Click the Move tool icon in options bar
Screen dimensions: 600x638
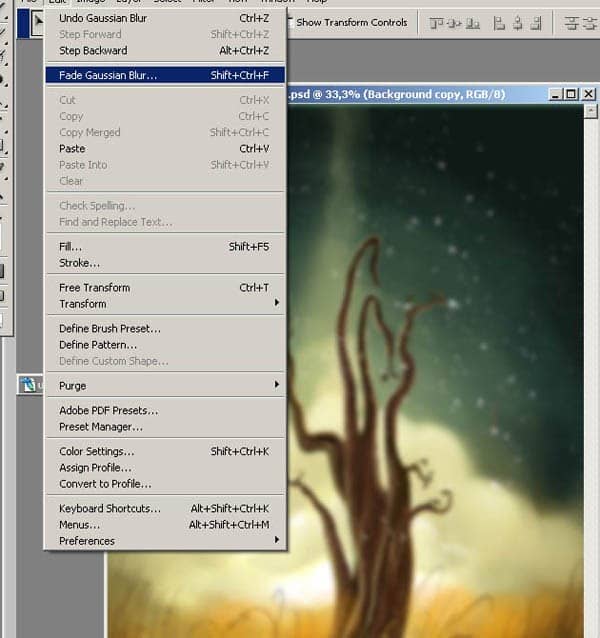click(x=37, y=24)
